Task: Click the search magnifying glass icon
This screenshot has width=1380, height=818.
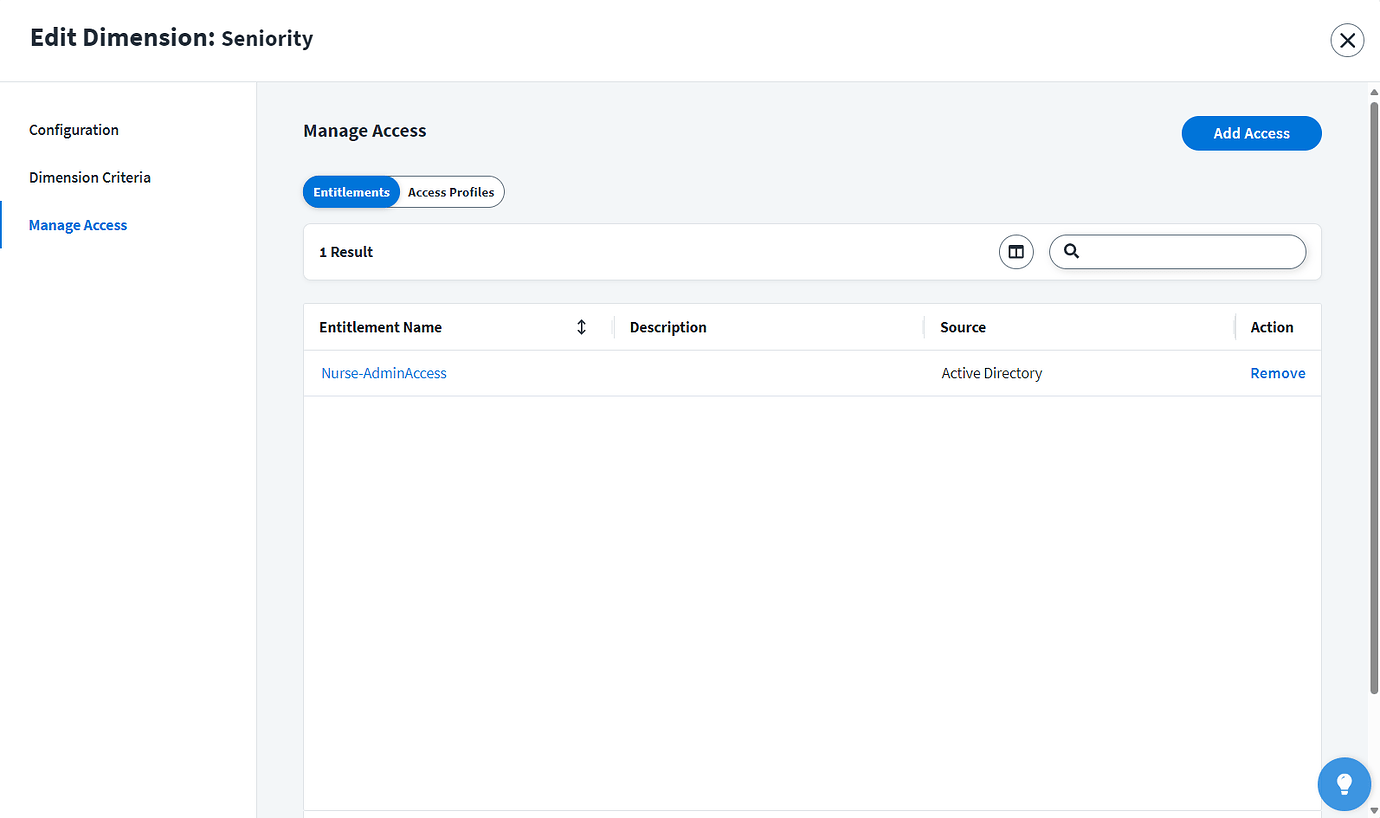Action: point(1071,251)
